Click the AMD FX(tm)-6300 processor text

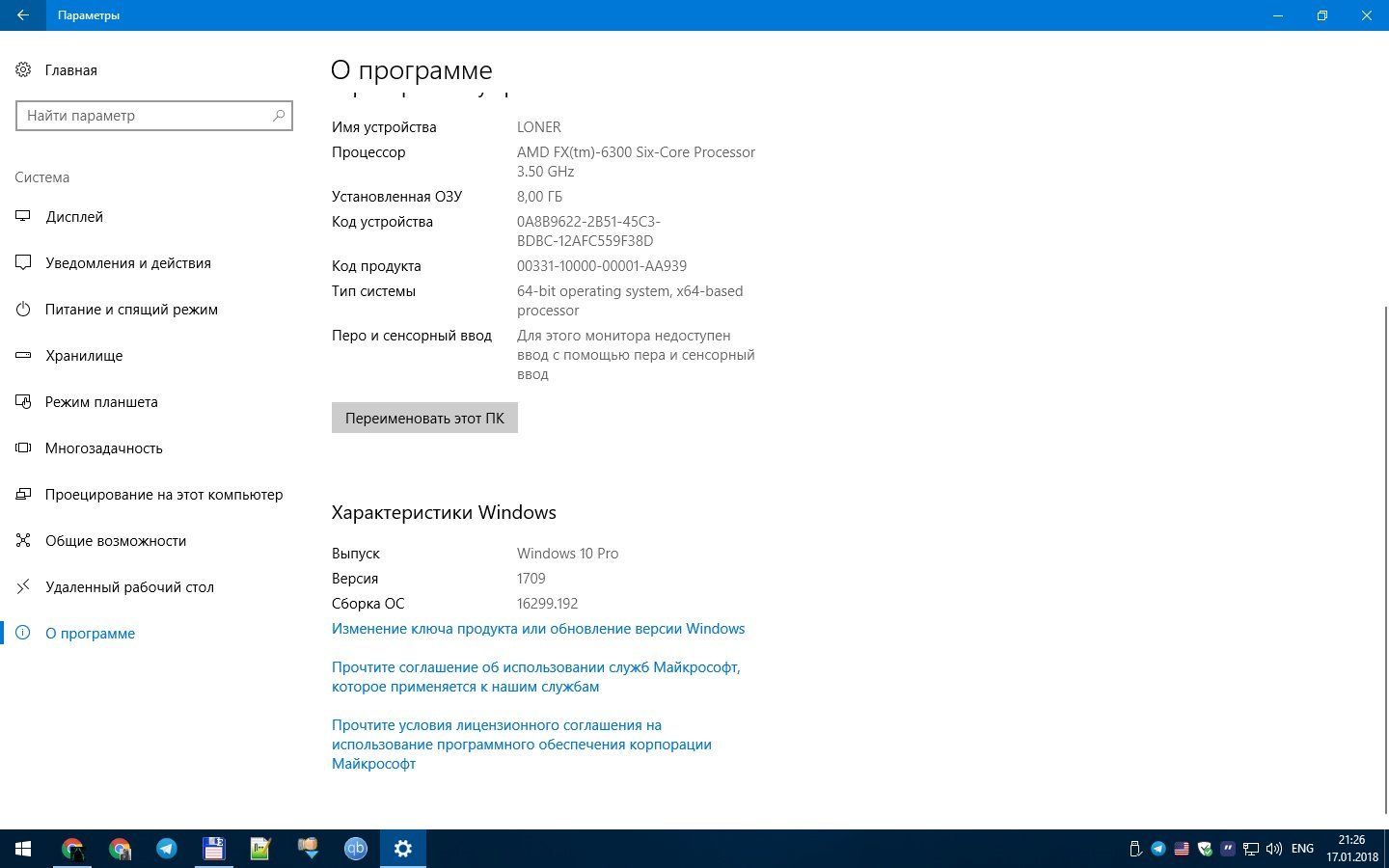click(x=637, y=162)
